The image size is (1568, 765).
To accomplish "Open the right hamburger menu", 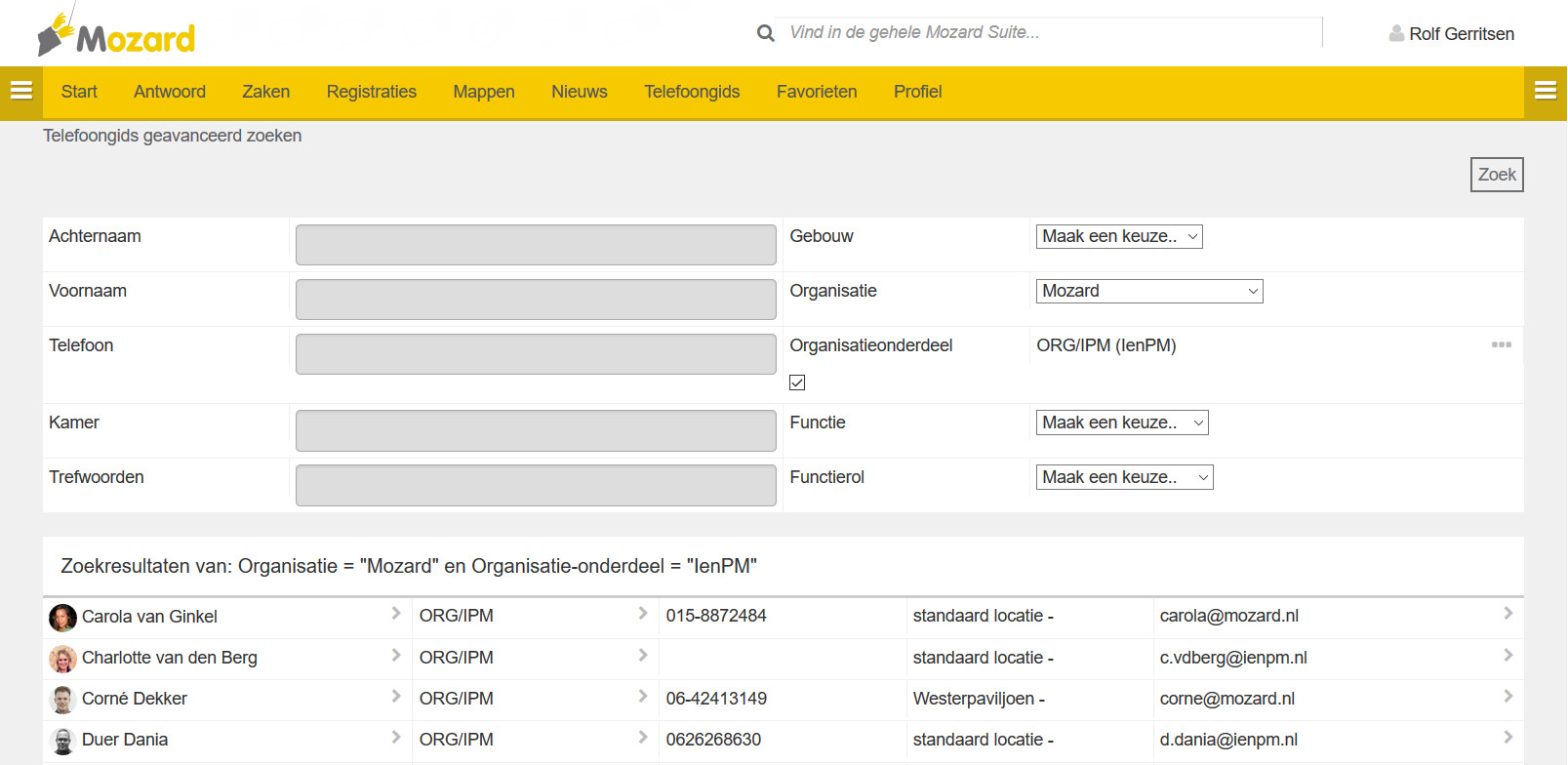I will coord(1546,92).
